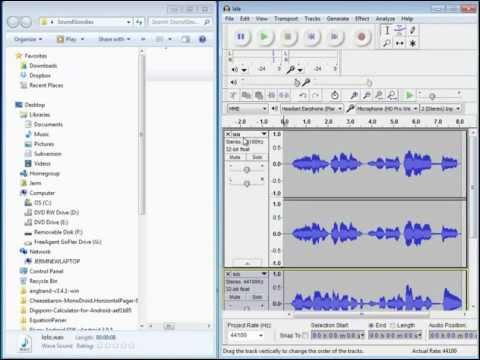480x360 pixels.
Task: Open the Headset Earphone output device dropdown
Action: click(312, 109)
